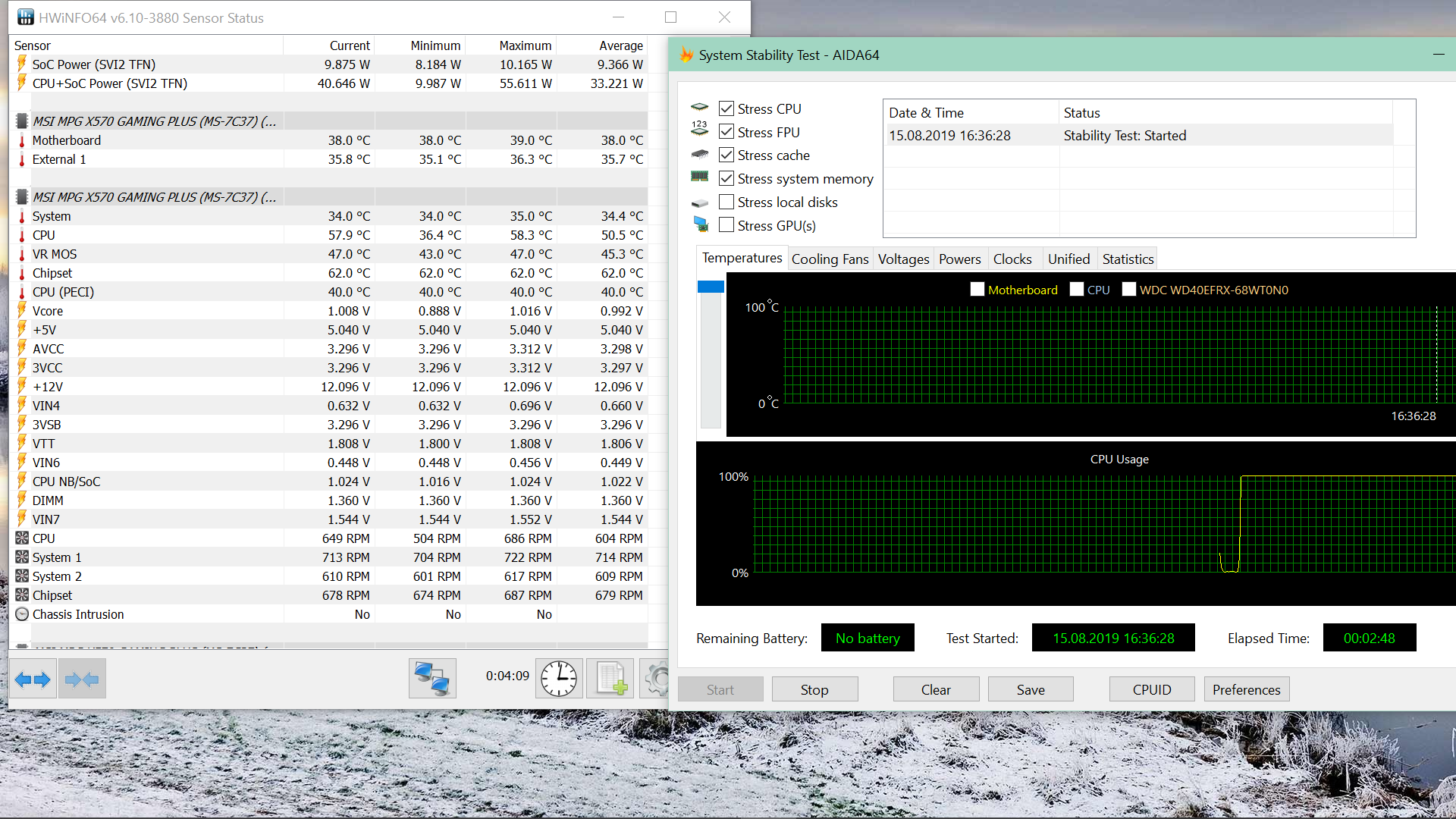Click the CPUID button
Viewport: 1456px width, 819px height.
click(x=1152, y=689)
